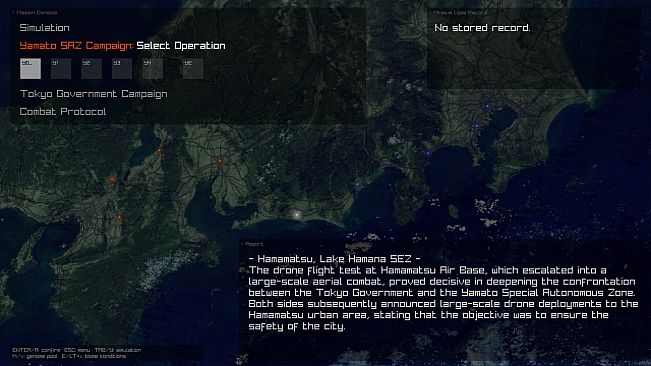Select the second operation tile
Screen dimensions: 651x366
pyautogui.click(x=61, y=68)
